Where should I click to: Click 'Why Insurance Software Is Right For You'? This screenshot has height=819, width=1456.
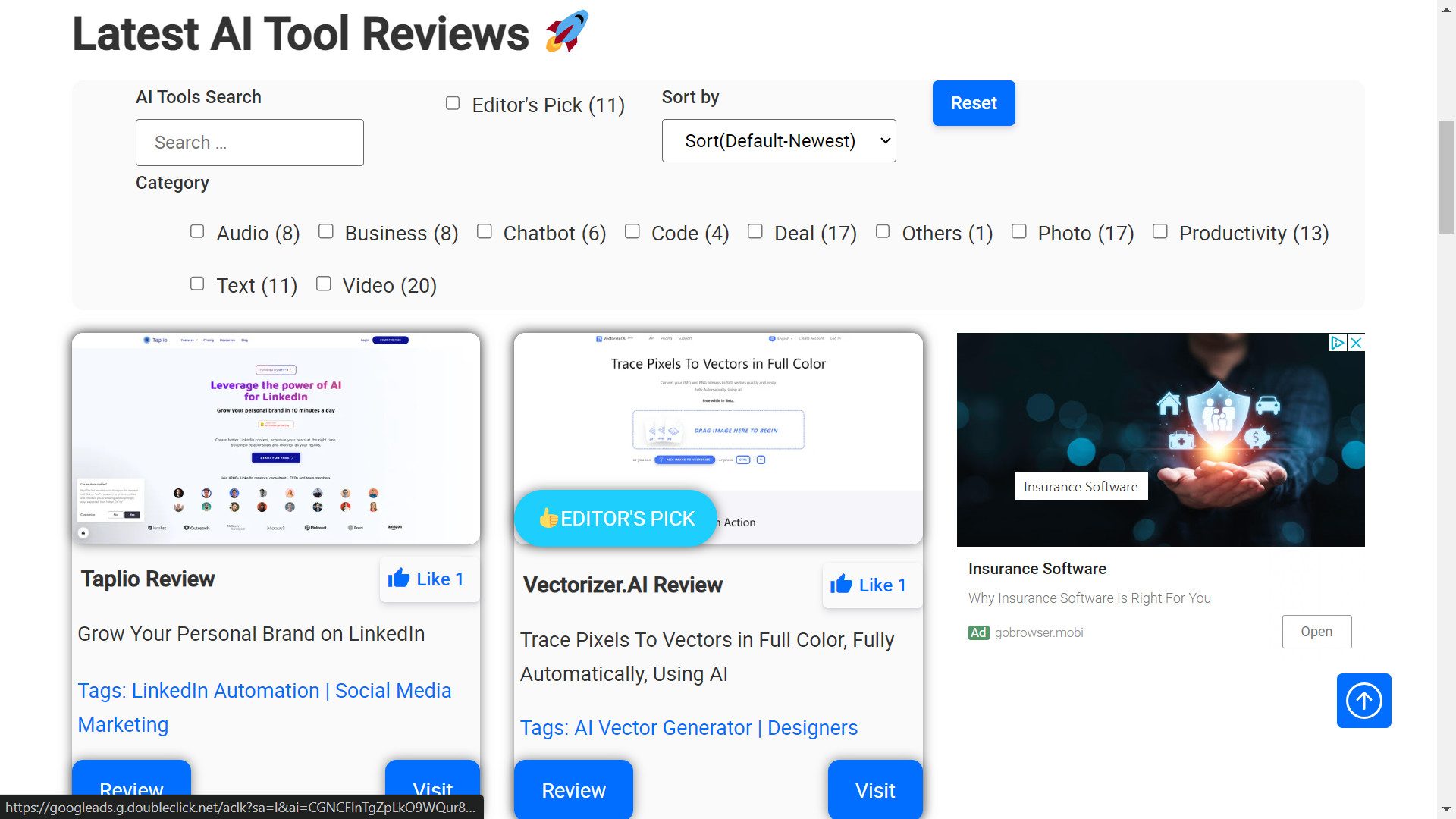1089,598
